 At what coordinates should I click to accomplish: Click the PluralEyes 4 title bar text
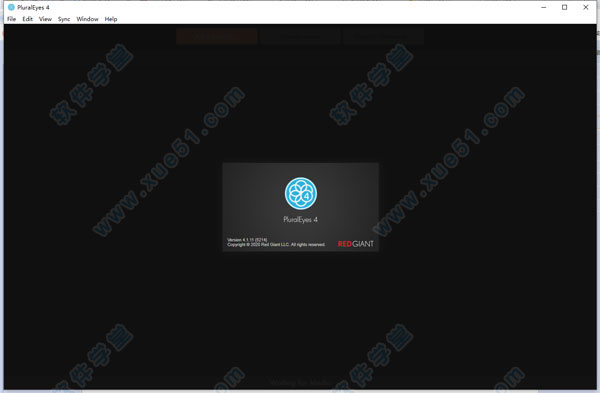point(33,7)
